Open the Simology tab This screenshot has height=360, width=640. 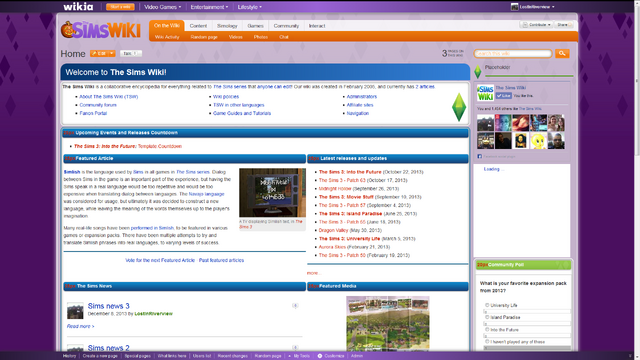coord(227,26)
